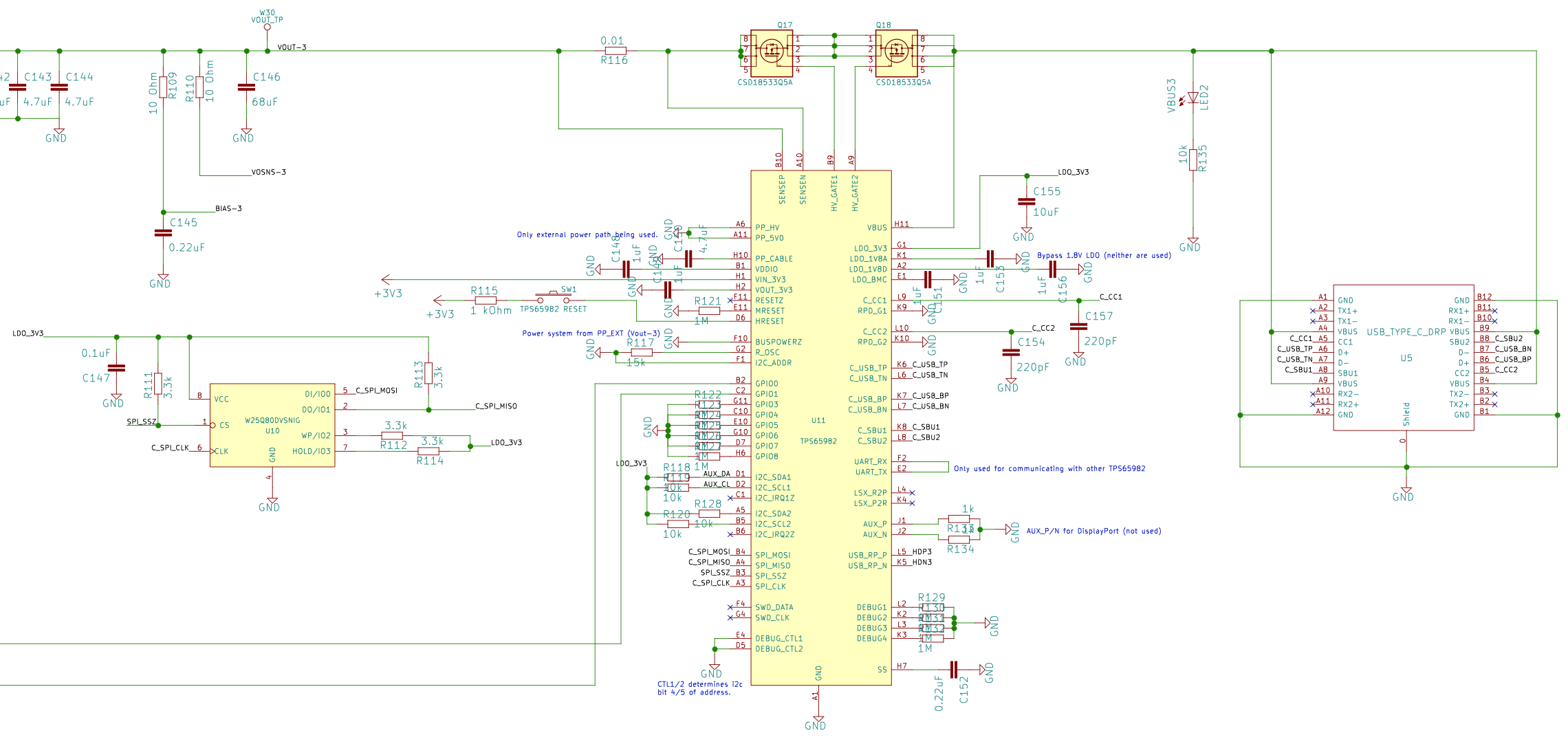Select the W30 VOUT_TP test point circle
This screenshot has height=744, width=1568.
click(268, 28)
